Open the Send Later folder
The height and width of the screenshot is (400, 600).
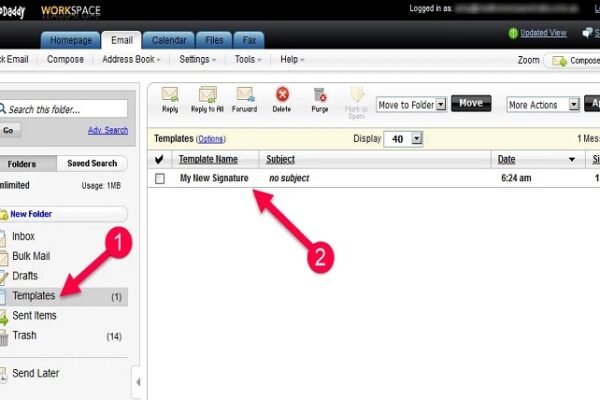pyautogui.click(x=36, y=373)
